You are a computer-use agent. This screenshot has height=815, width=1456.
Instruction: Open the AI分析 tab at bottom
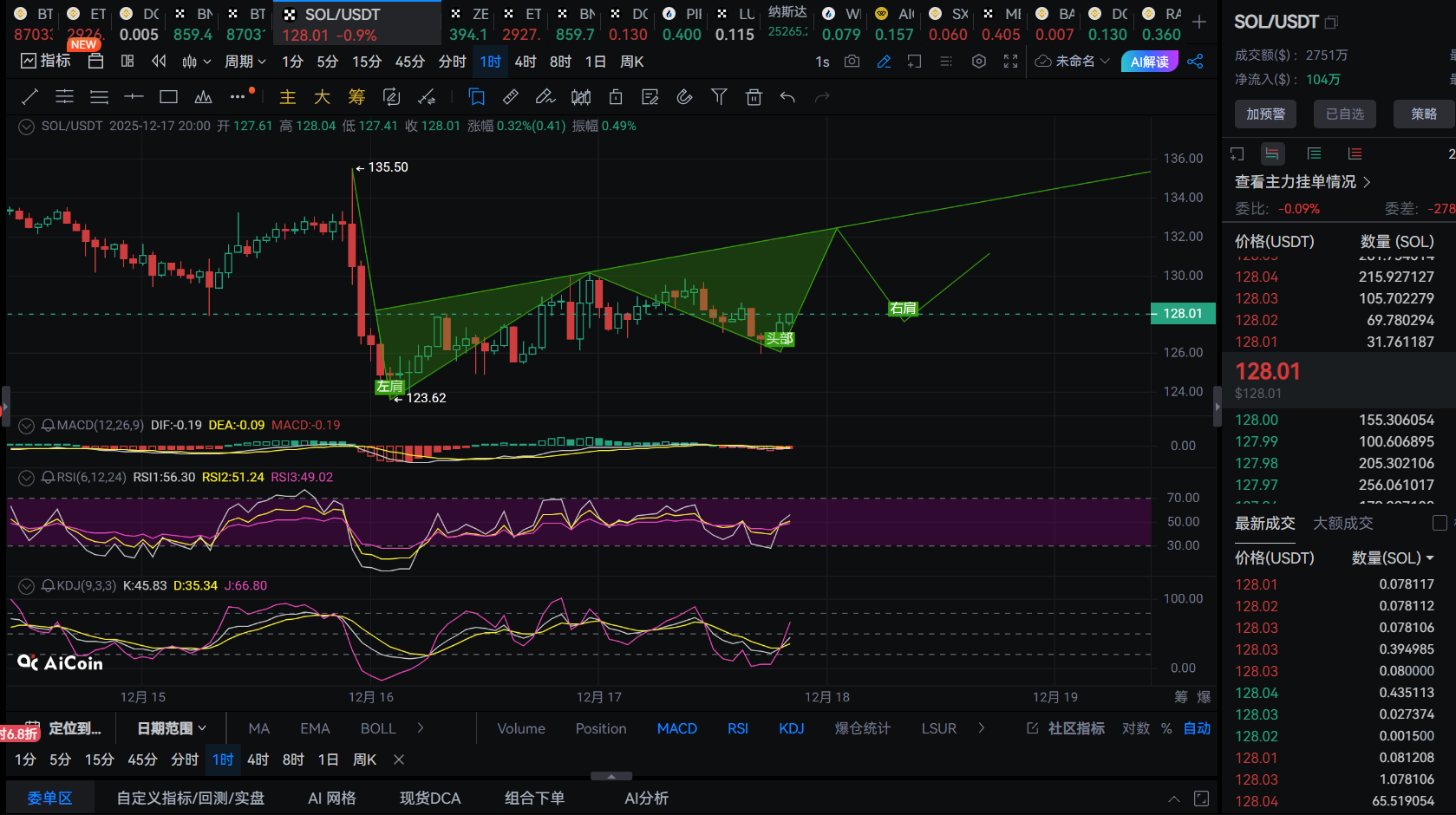646,798
